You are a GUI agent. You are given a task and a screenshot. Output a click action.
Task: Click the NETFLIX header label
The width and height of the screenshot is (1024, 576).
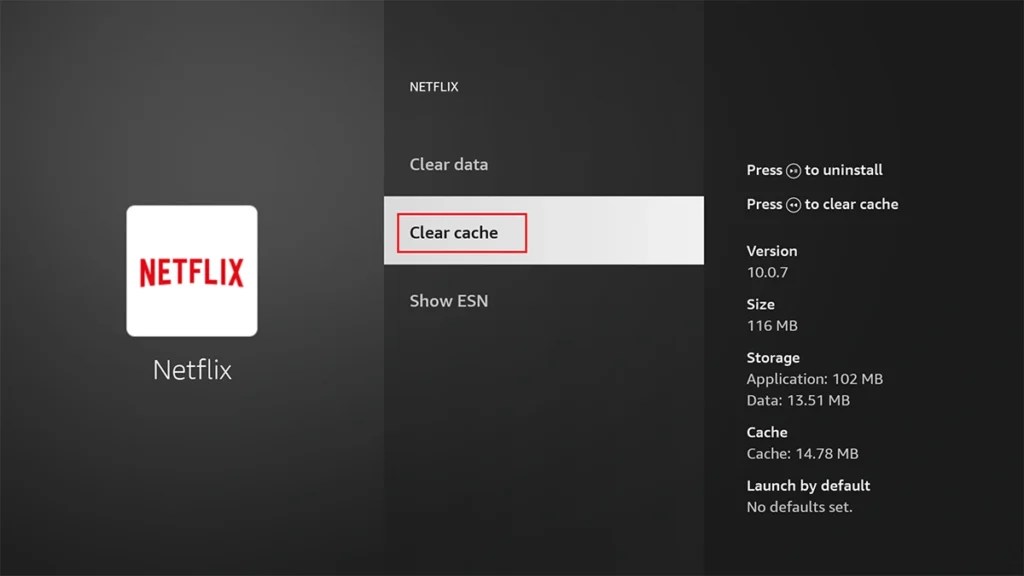coord(433,87)
